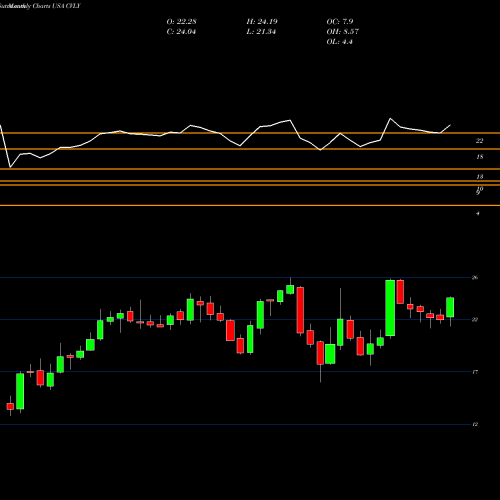Click the 12 label on the candlestick price axis

[475, 424]
